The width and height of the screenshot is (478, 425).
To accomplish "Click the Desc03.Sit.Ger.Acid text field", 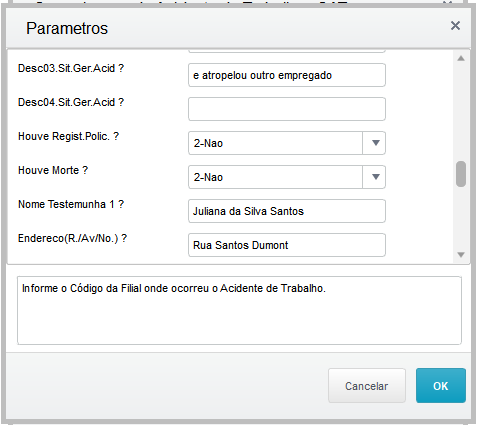I will pos(287,75).
